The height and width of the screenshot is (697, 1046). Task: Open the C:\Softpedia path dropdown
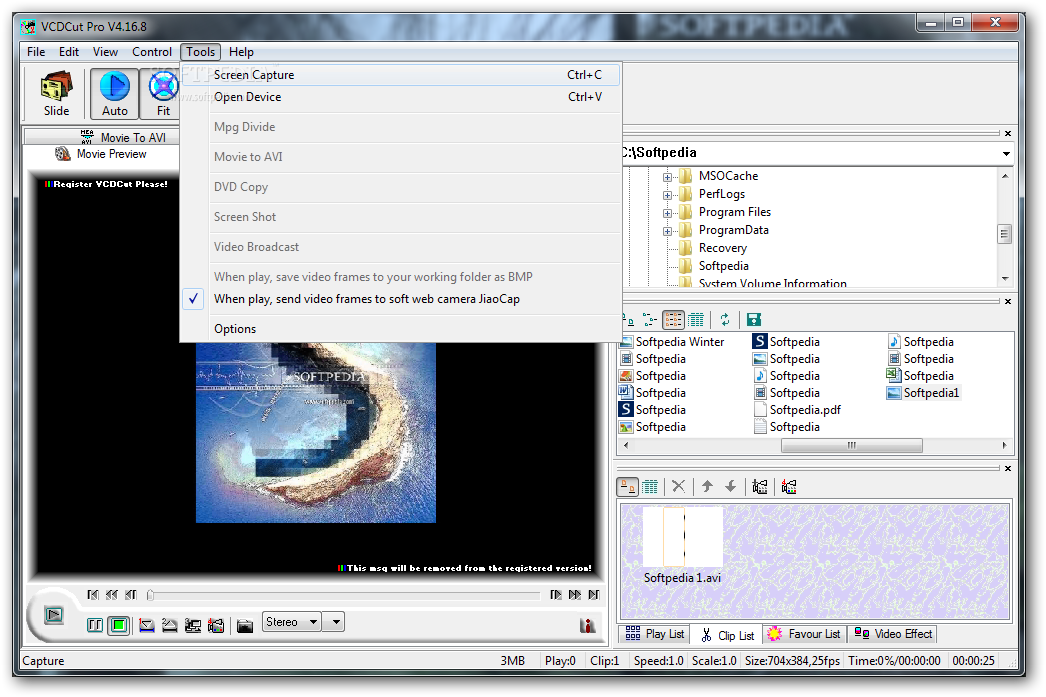[1005, 153]
